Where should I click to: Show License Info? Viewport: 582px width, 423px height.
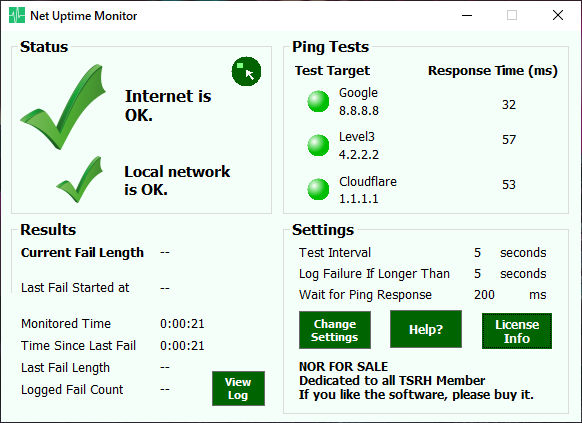tap(517, 331)
